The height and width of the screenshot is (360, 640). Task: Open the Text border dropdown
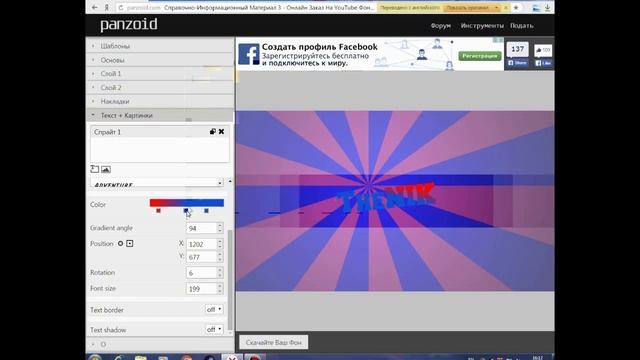(x=214, y=309)
